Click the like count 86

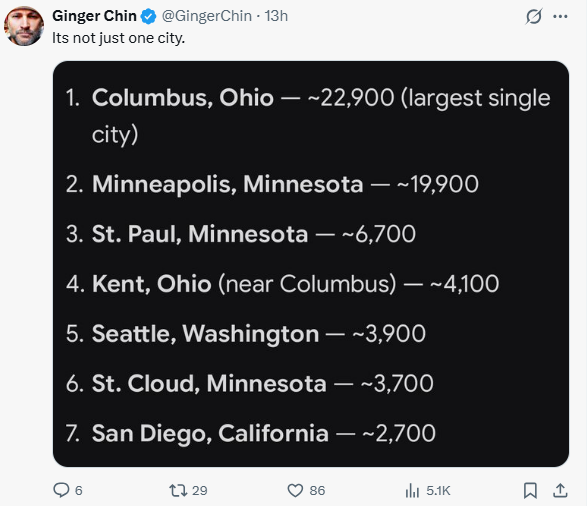(x=317, y=490)
